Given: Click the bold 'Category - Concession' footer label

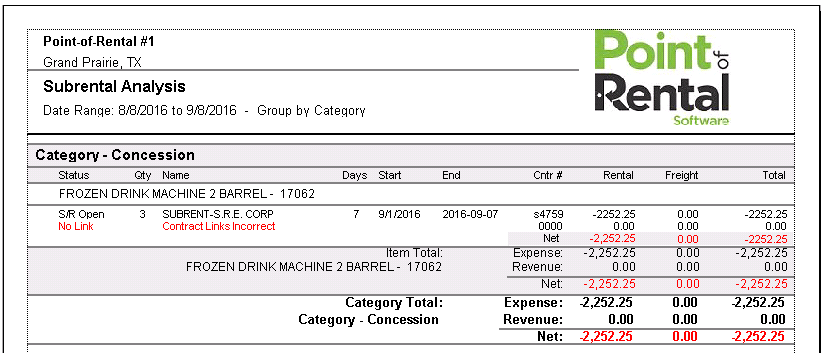Looking at the screenshot, I should pyautogui.click(x=369, y=319).
